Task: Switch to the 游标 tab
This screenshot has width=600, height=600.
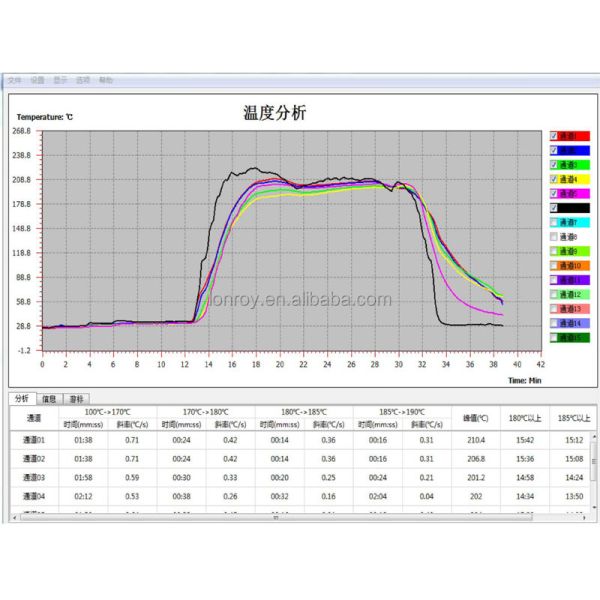Action: point(76,399)
